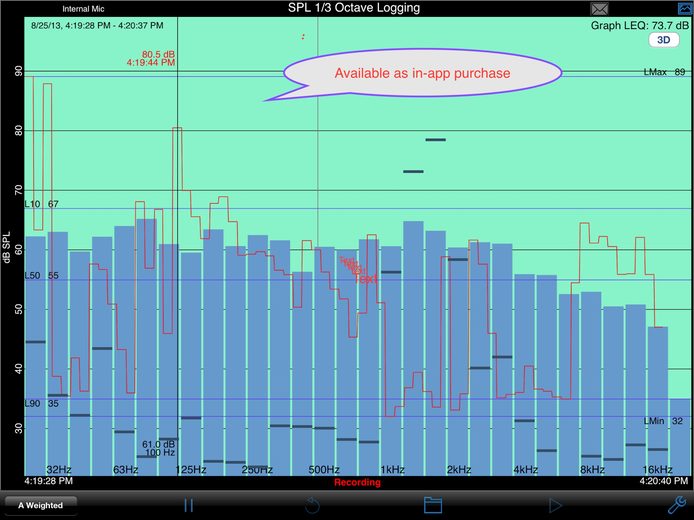
Task: Select the 250Hz band label
Action: (x=257, y=470)
